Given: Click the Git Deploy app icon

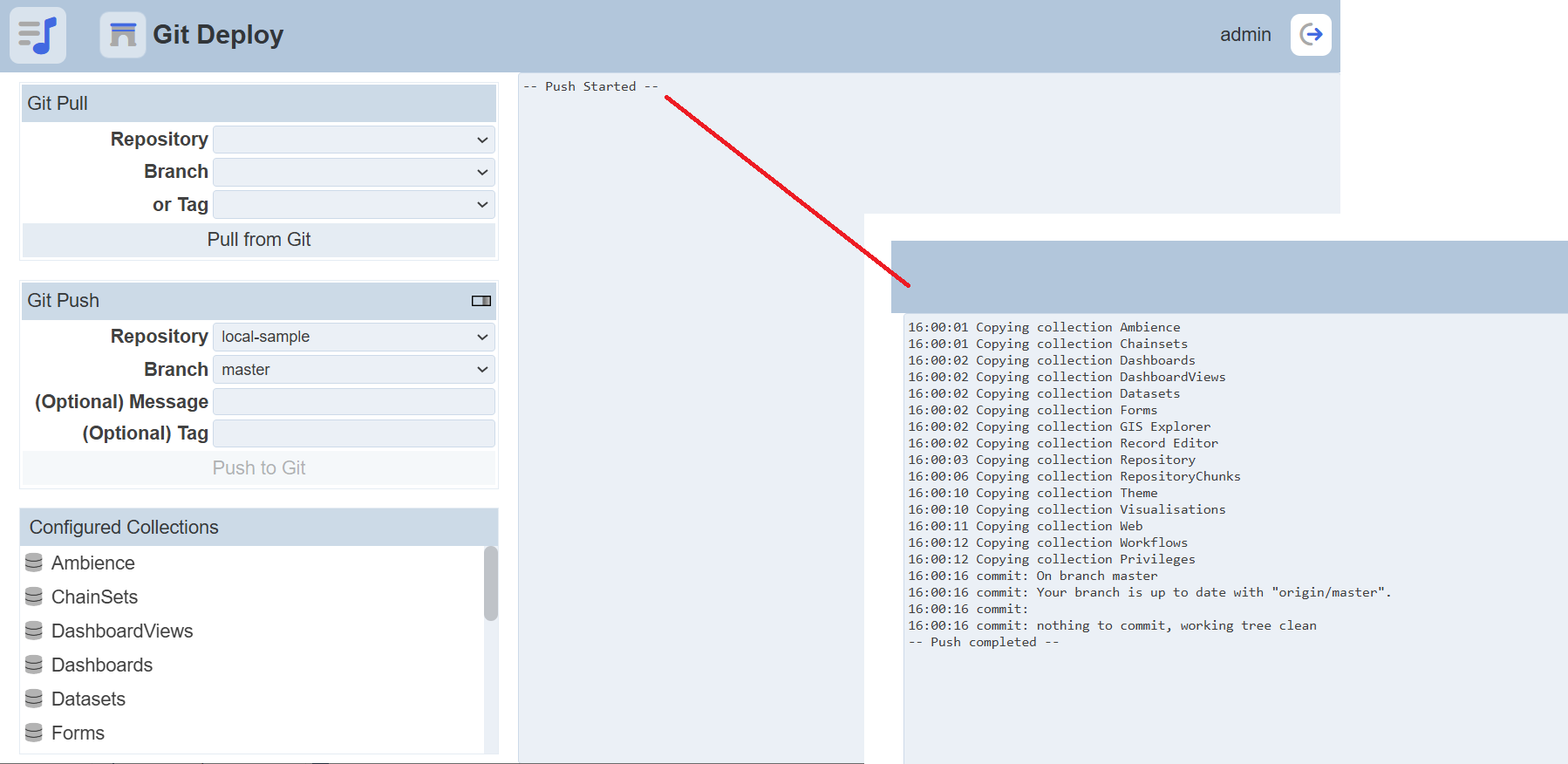Looking at the screenshot, I should click(x=123, y=35).
